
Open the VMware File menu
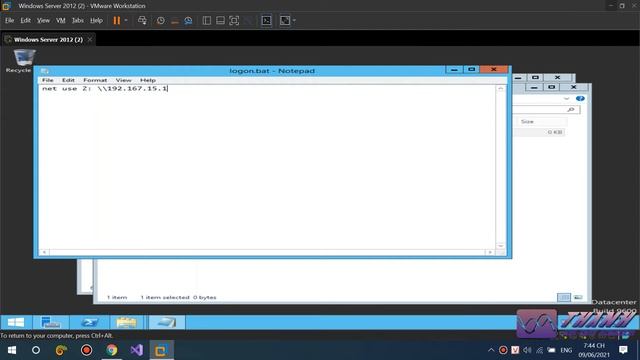pyautogui.click(x=9, y=20)
